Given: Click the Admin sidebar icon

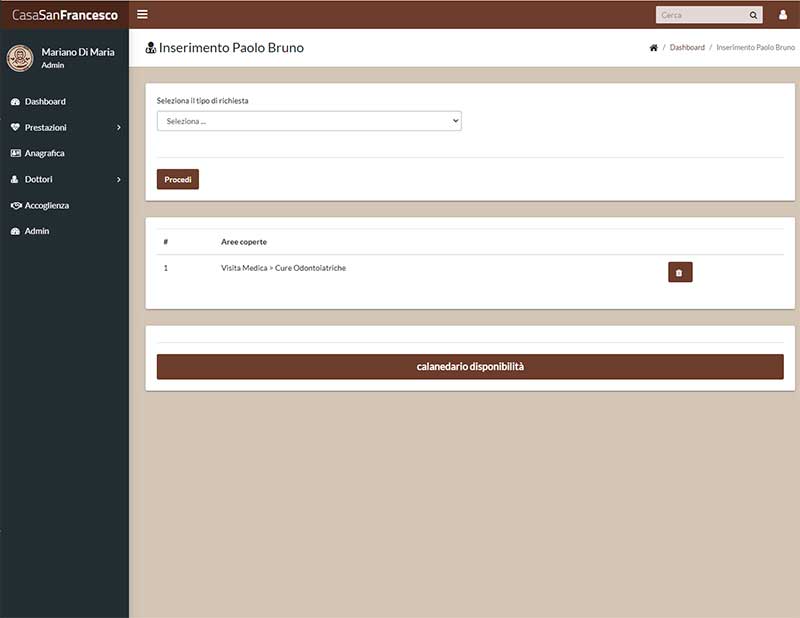Looking at the screenshot, I should (x=15, y=231).
